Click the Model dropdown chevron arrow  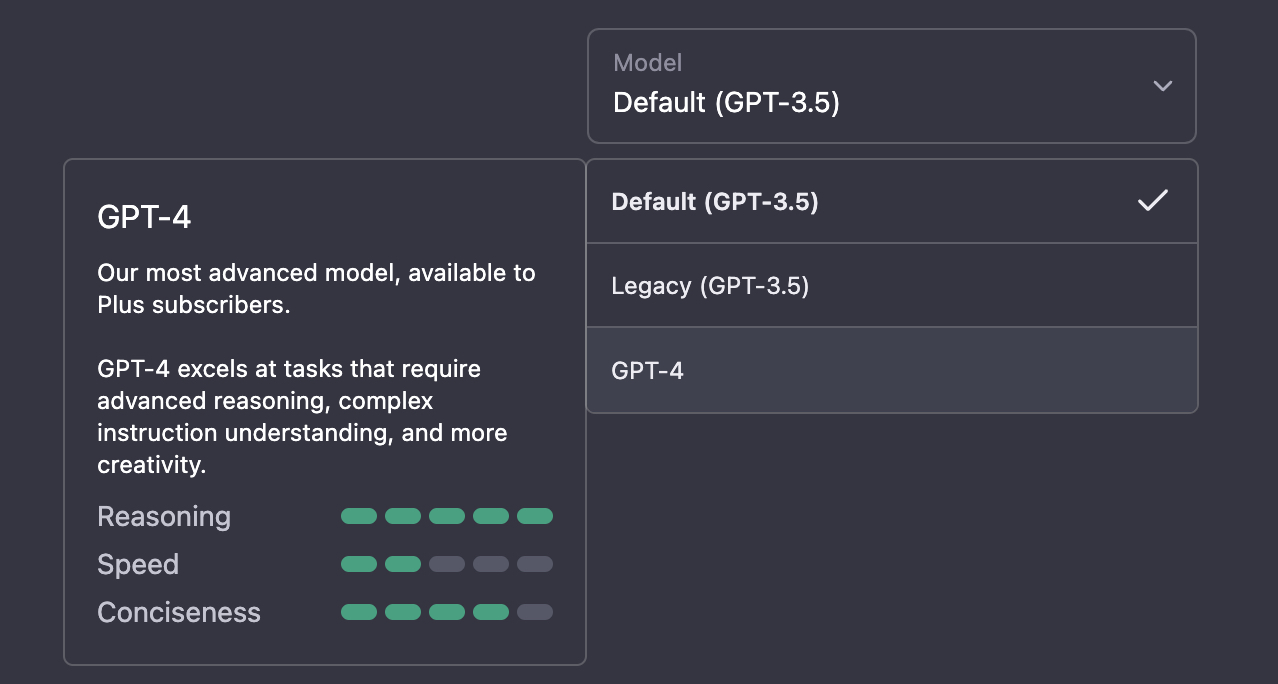(x=1162, y=86)
